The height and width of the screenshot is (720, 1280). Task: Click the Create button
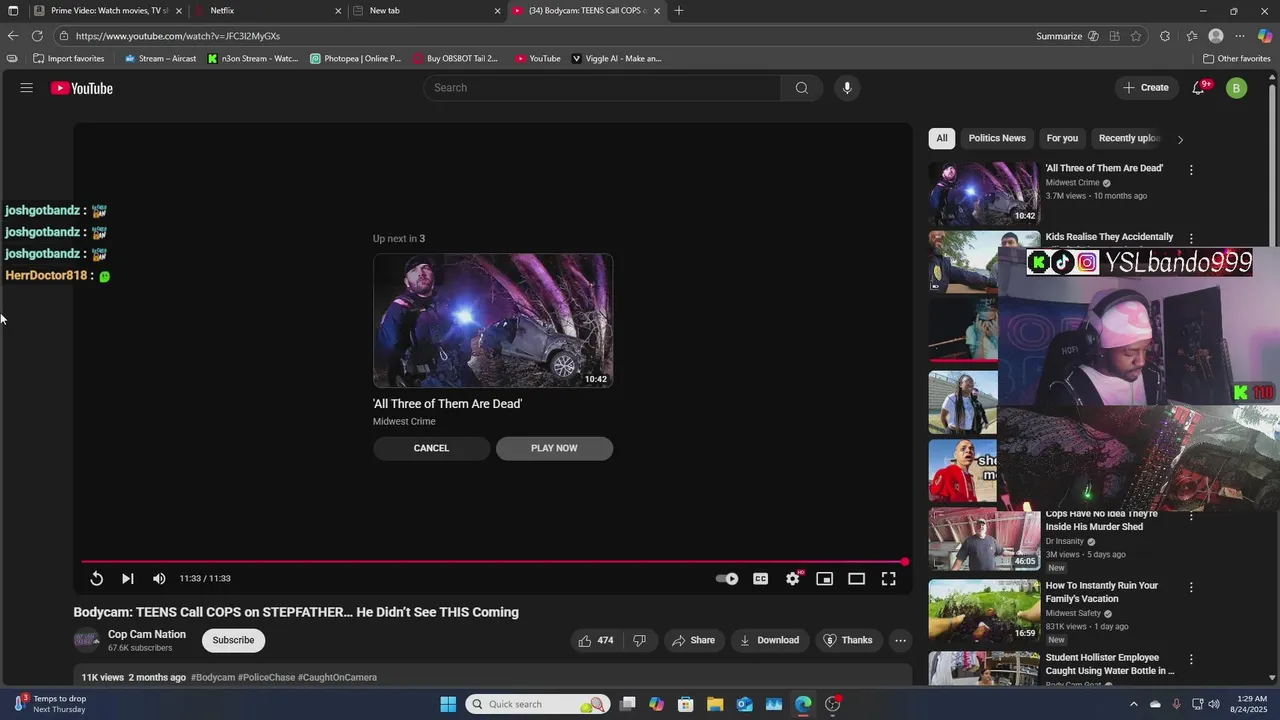point(1146,88)
